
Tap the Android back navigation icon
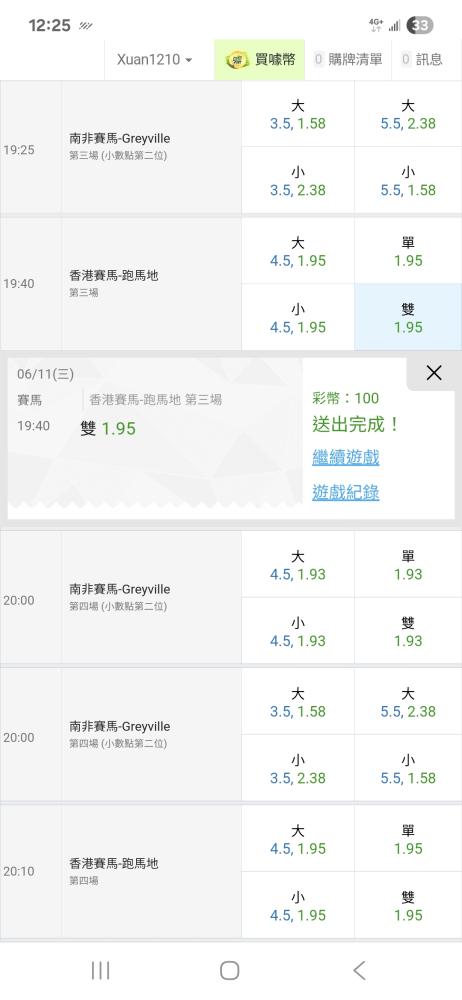click(359, 971)
